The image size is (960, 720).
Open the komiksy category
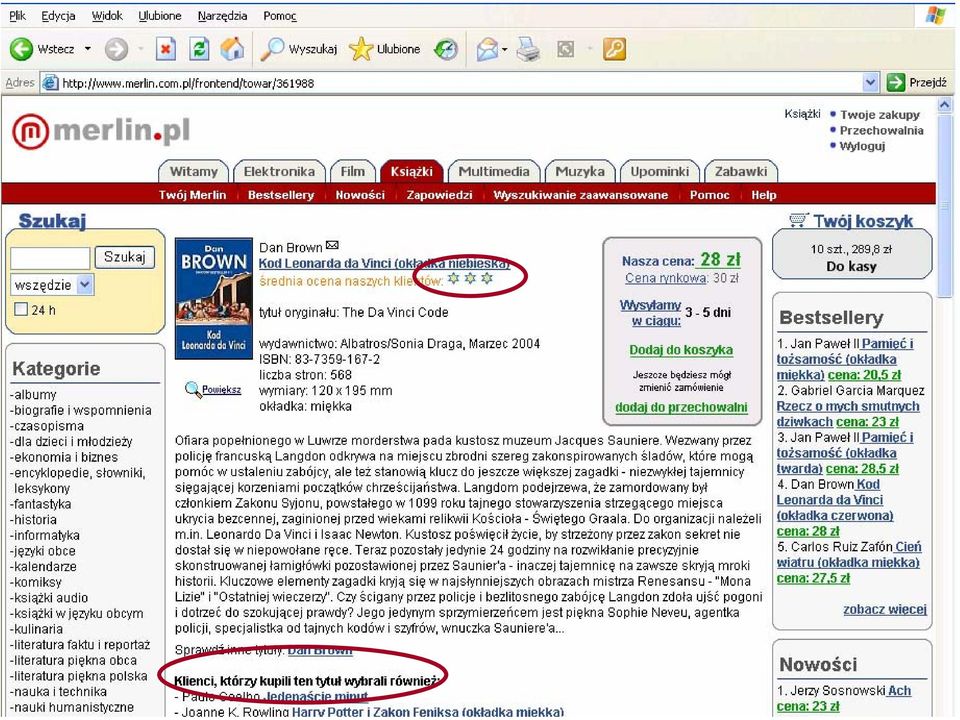point(36,582)
